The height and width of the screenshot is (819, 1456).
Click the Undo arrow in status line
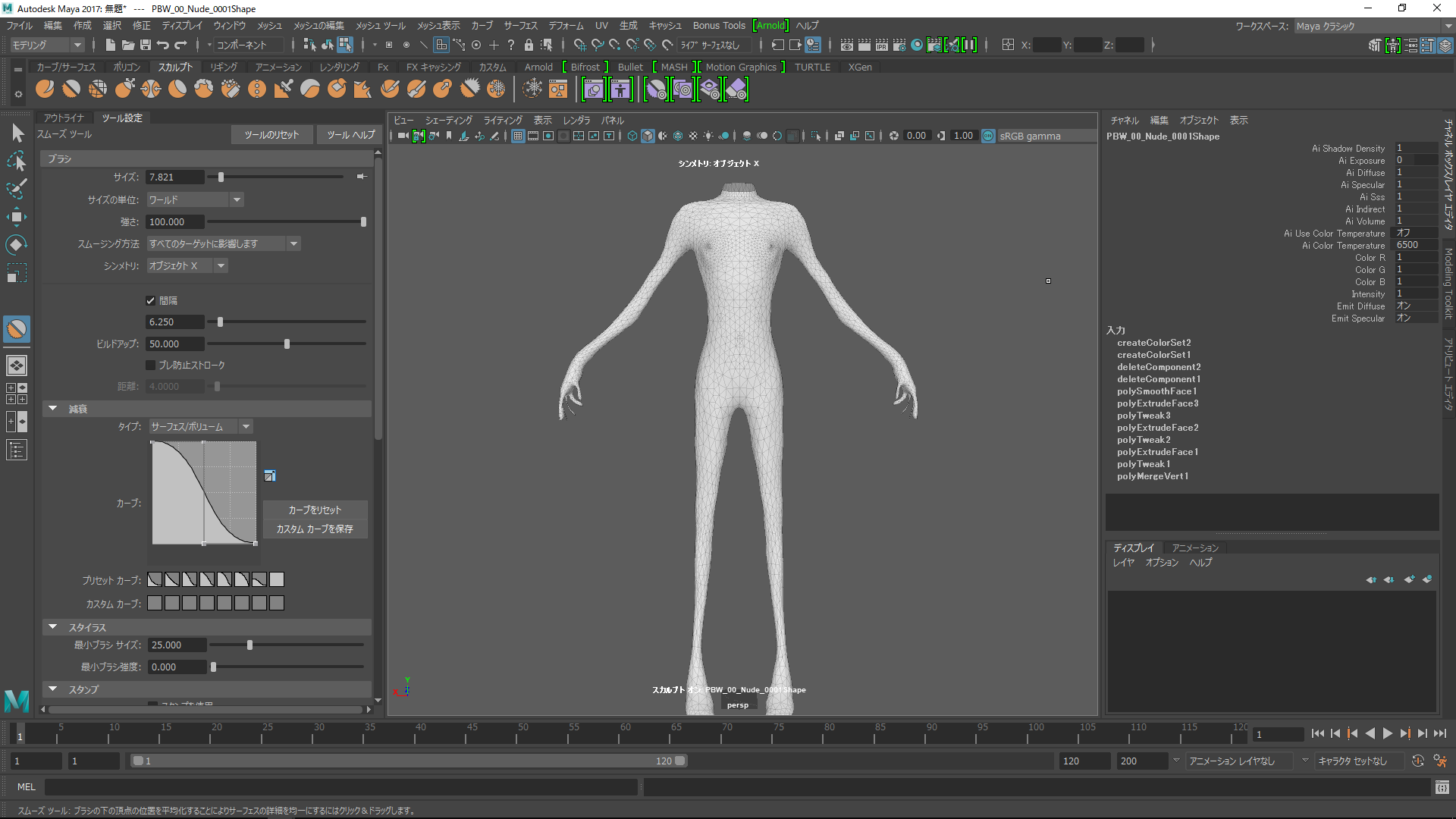coord(162,45)
